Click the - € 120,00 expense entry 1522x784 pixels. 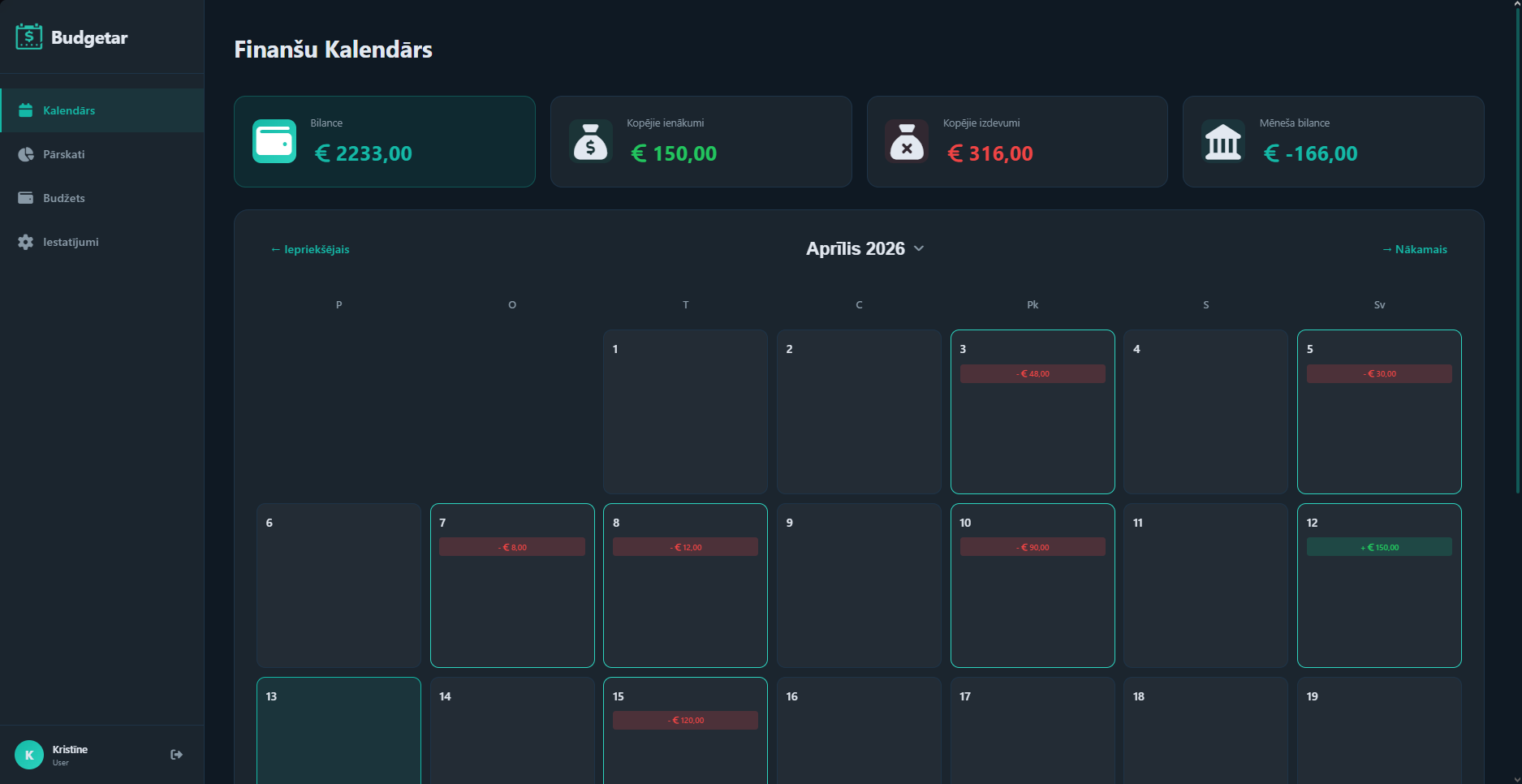click(685, 721)
